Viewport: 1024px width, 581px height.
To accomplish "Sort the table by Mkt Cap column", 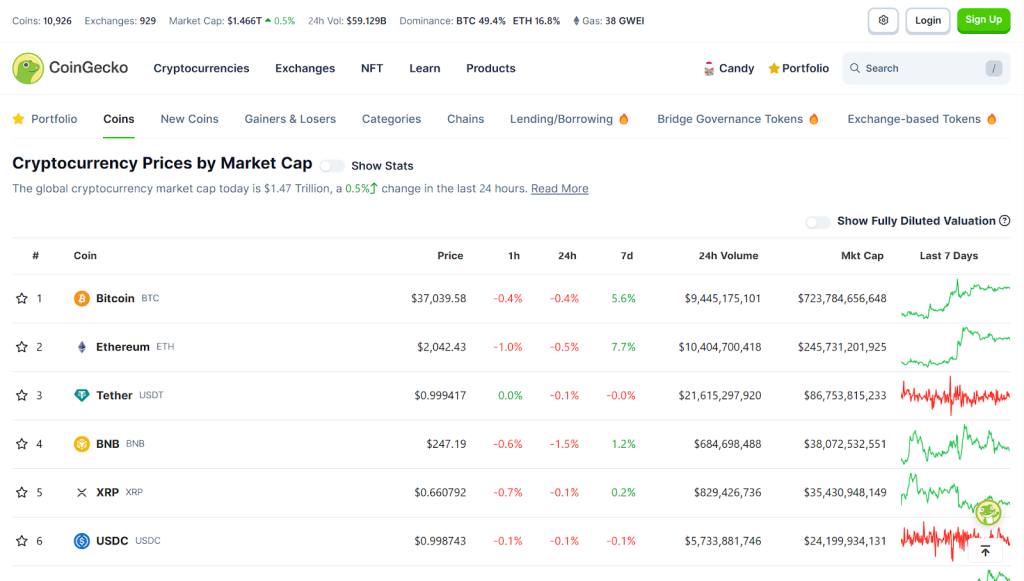I will point(862,256).
